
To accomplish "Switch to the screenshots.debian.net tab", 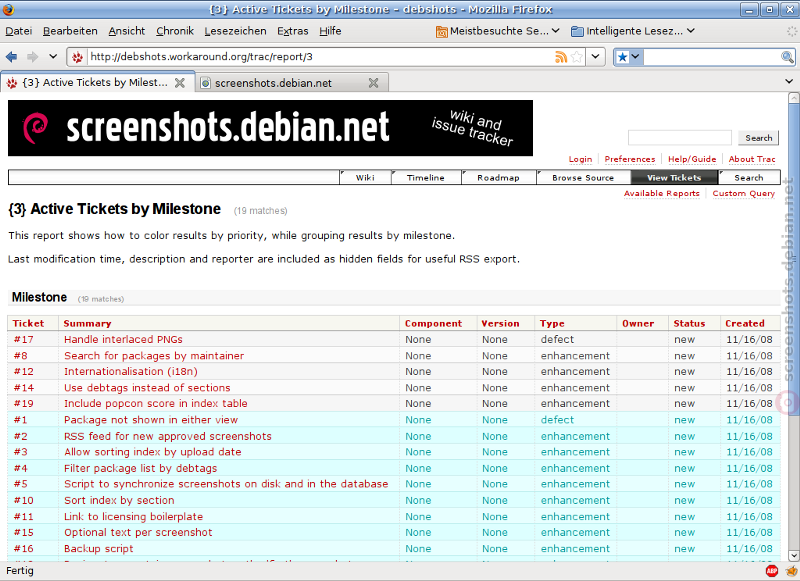I will tap(292, 83).
